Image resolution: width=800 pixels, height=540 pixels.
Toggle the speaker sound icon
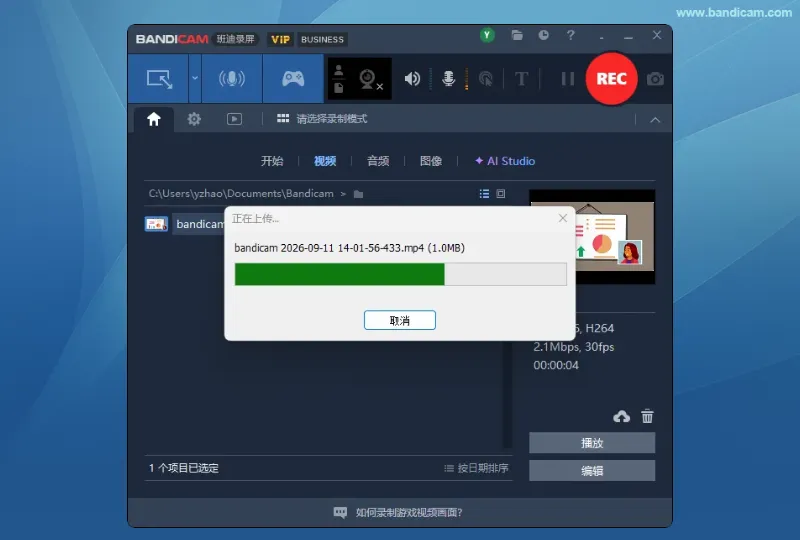tap(412, 79)
